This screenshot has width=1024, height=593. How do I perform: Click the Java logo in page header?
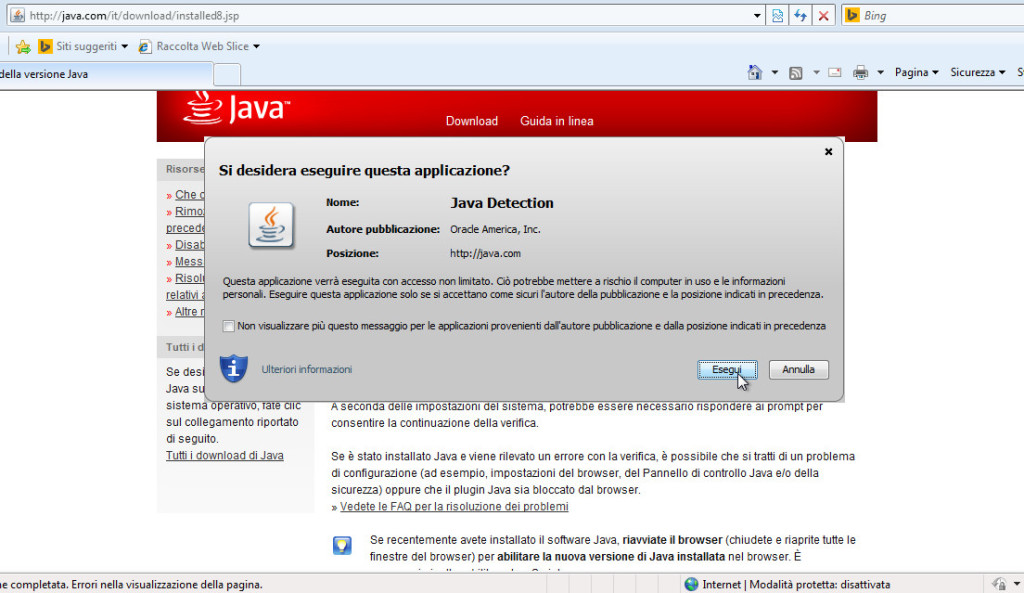[236, 108]
